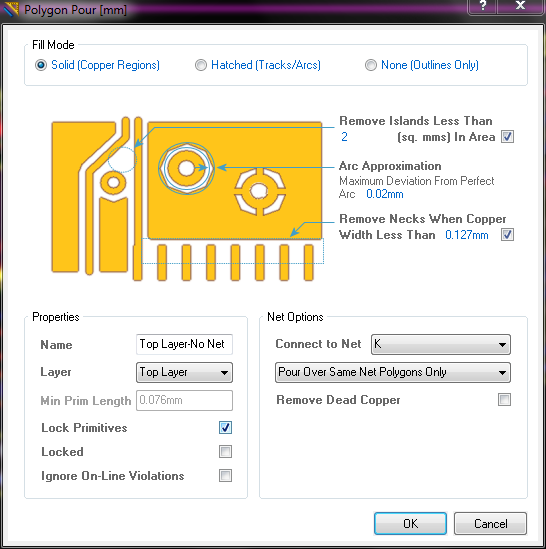Enable Ignore On-Line Violations checkbox

pyautogui.click(x=225, y=476)
